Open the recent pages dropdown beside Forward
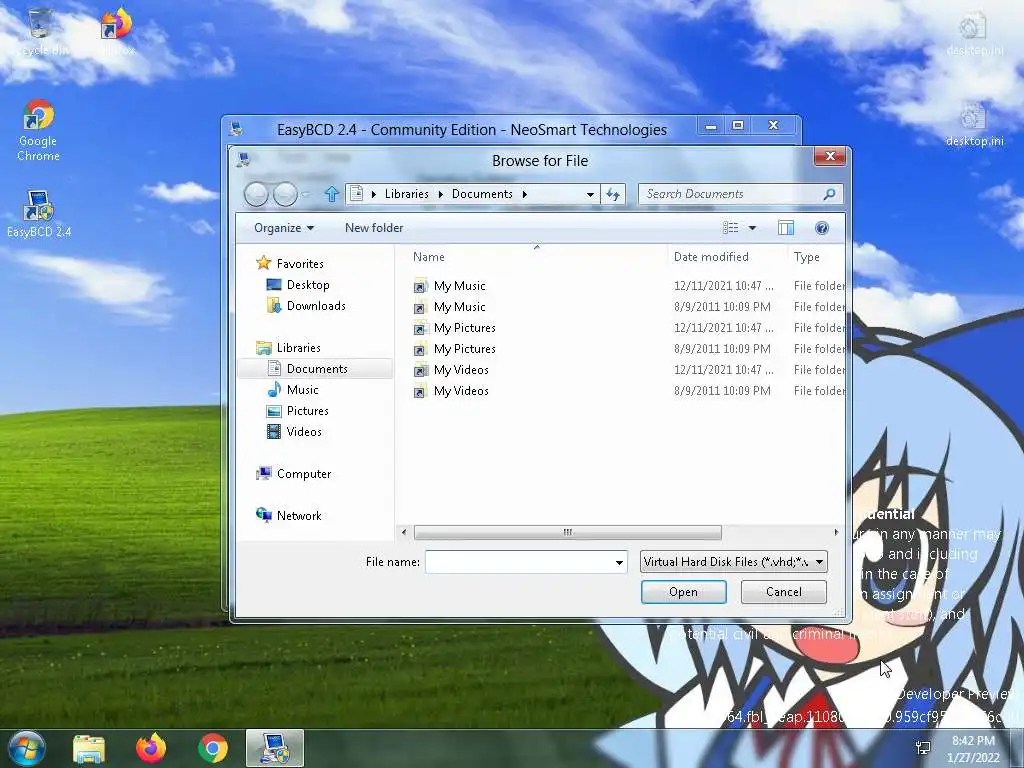1024x768 pixels. pos(305,194)
